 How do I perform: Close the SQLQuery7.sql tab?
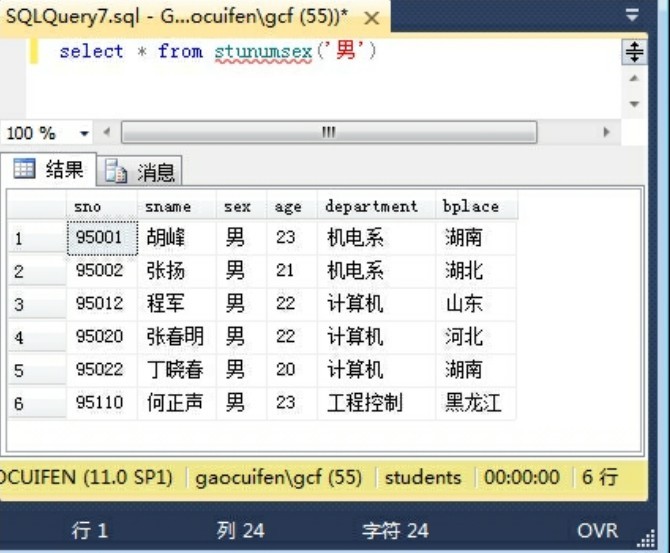point(372,18)
